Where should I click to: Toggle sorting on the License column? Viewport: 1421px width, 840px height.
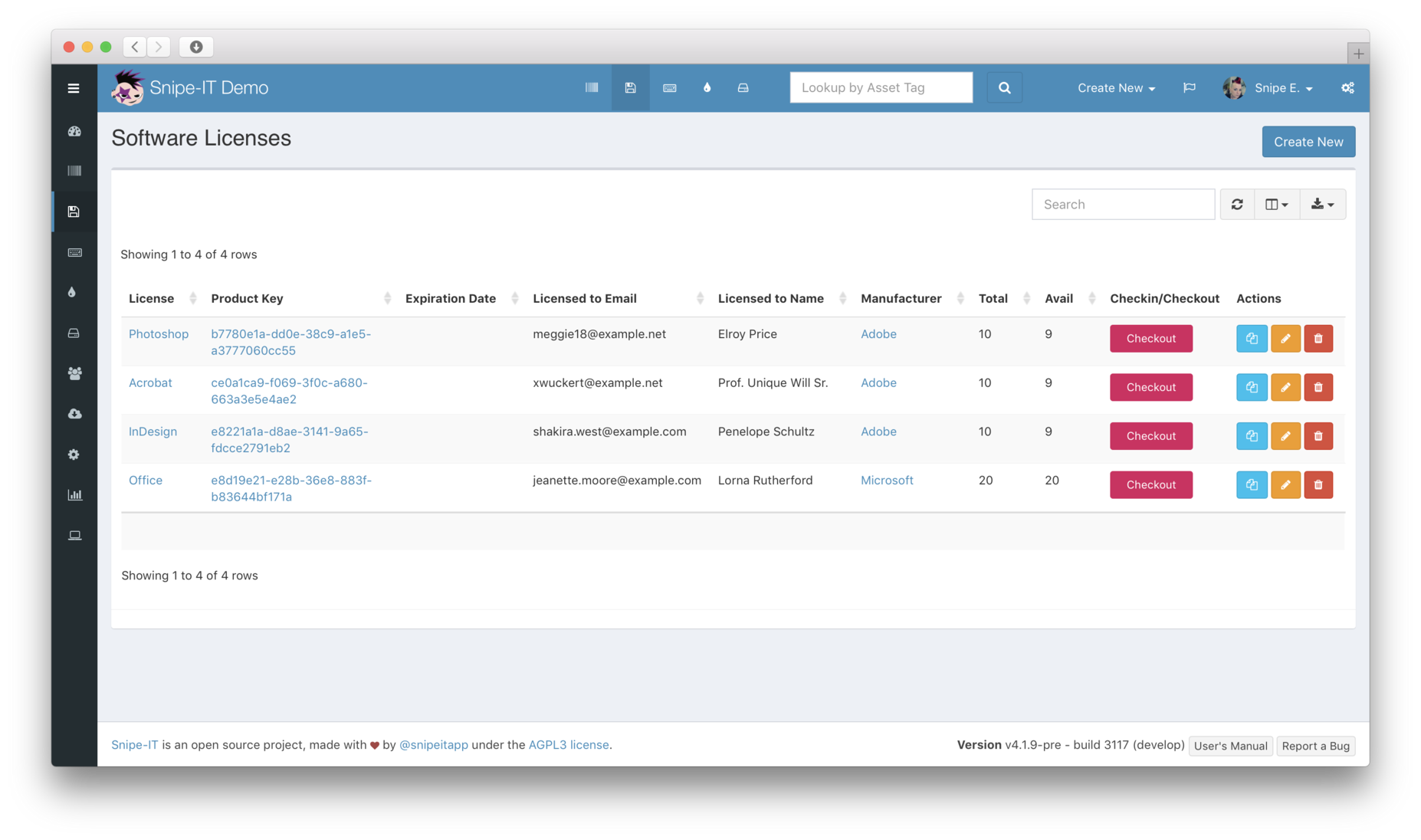tap(151, 298)
